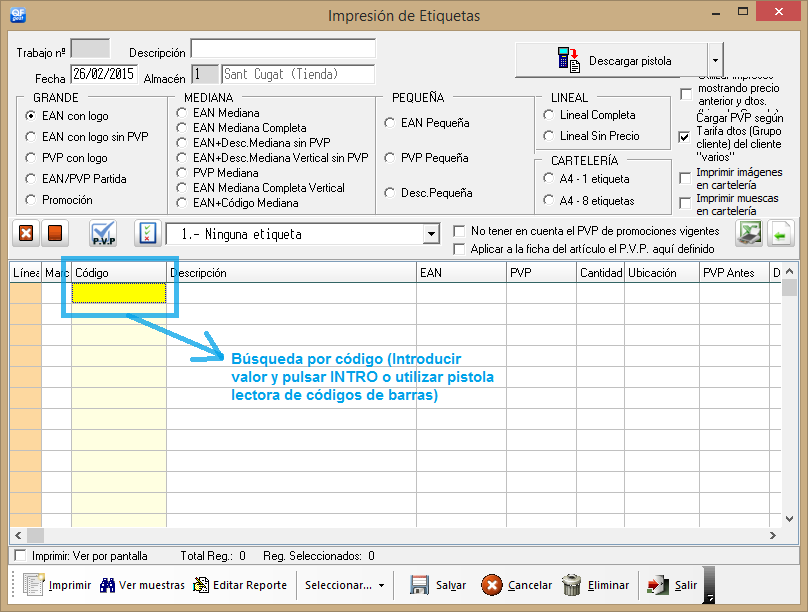
Task: Enable Imprimir muescas en cartelería checkbox
Action: [x=685, y=203]
